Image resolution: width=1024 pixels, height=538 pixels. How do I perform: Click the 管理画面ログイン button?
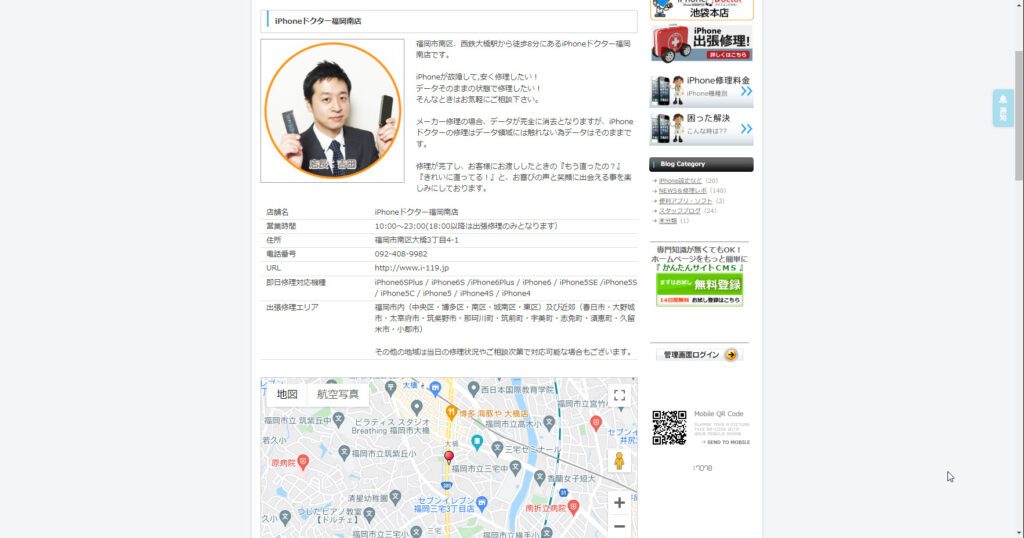point(699,355)
